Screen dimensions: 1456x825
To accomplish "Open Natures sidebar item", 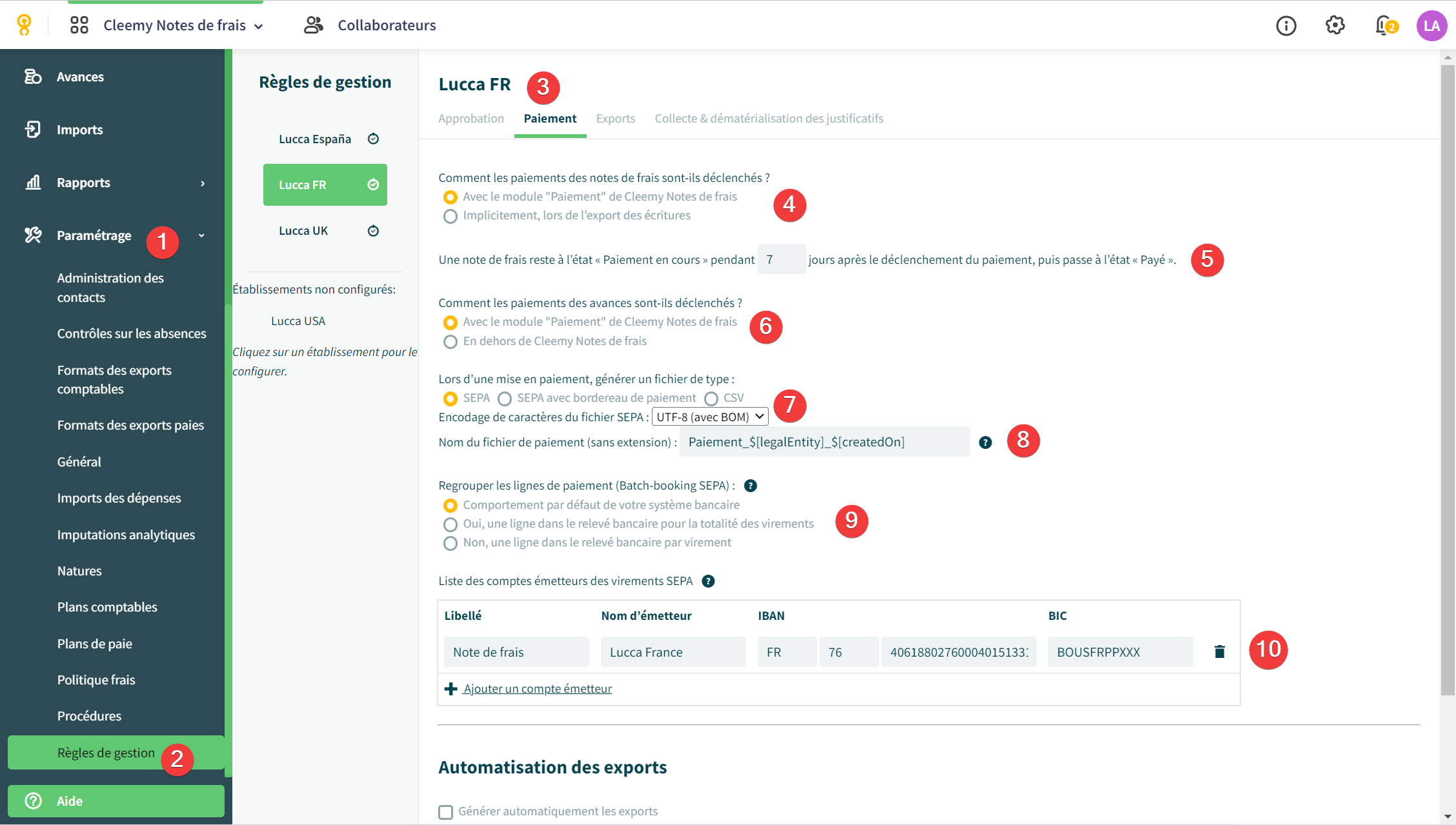I will (79, 571).
